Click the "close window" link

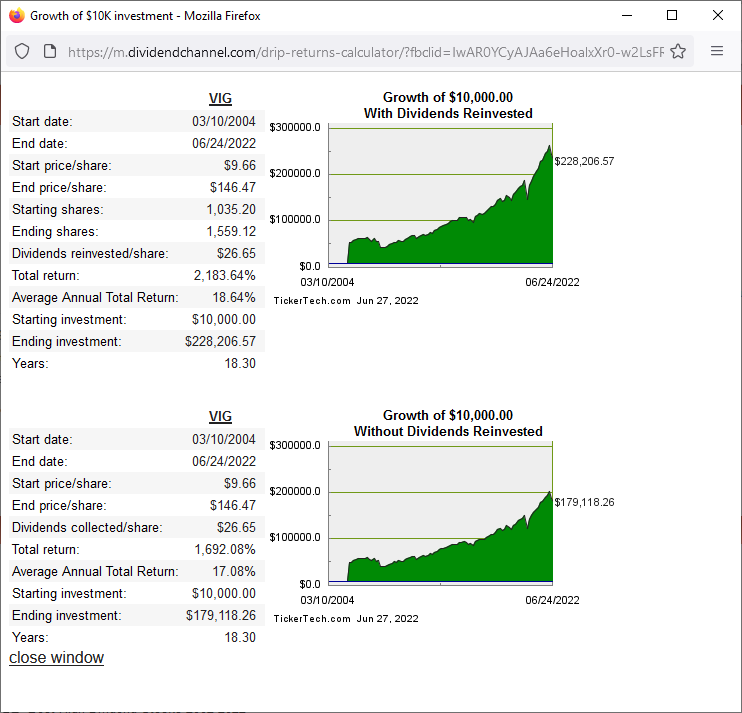coord(56,657)
